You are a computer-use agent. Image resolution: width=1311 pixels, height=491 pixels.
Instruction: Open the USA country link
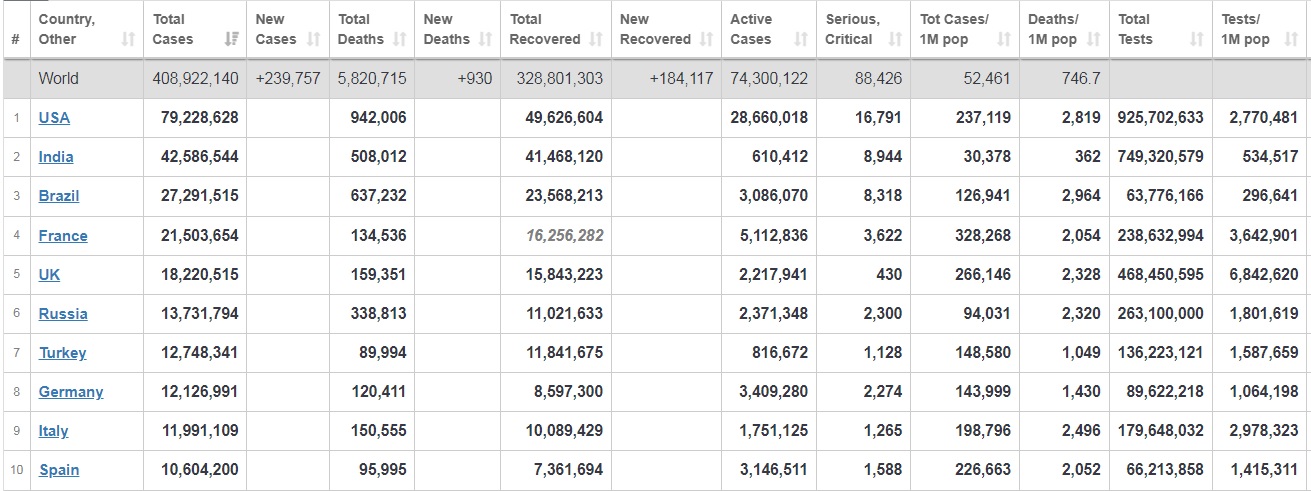click(54, 118)
